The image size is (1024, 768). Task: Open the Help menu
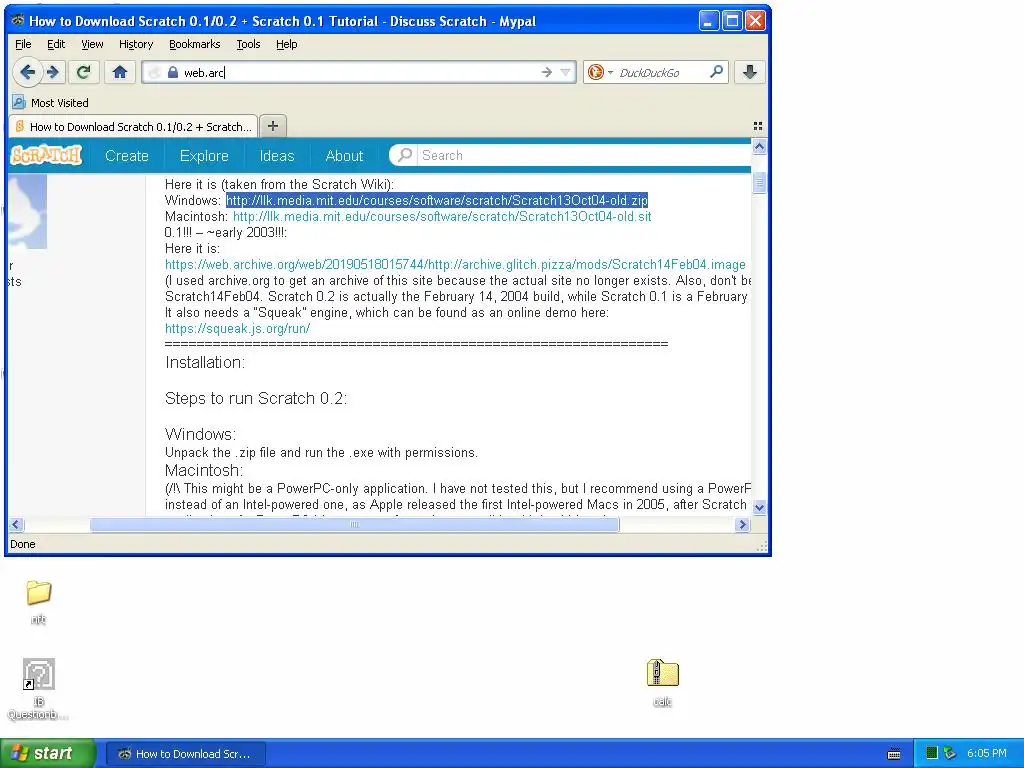pyautogui.click(x=286, y=44)
